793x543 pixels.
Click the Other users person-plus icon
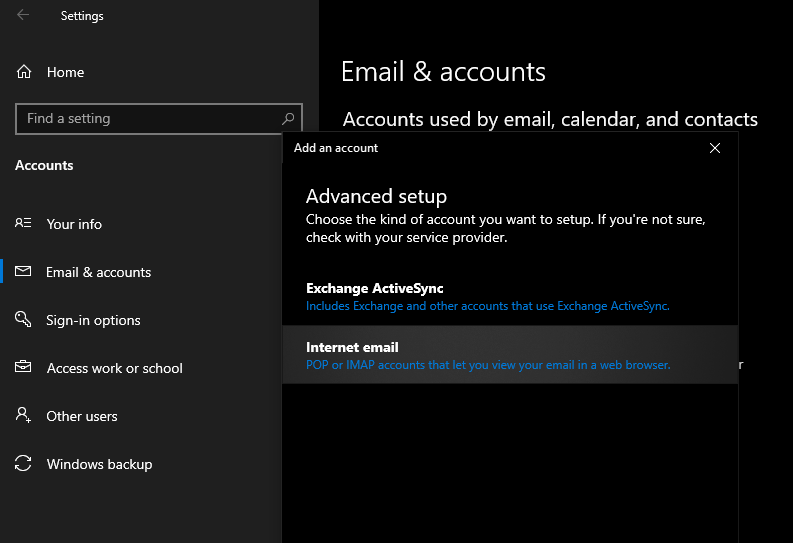23,415
